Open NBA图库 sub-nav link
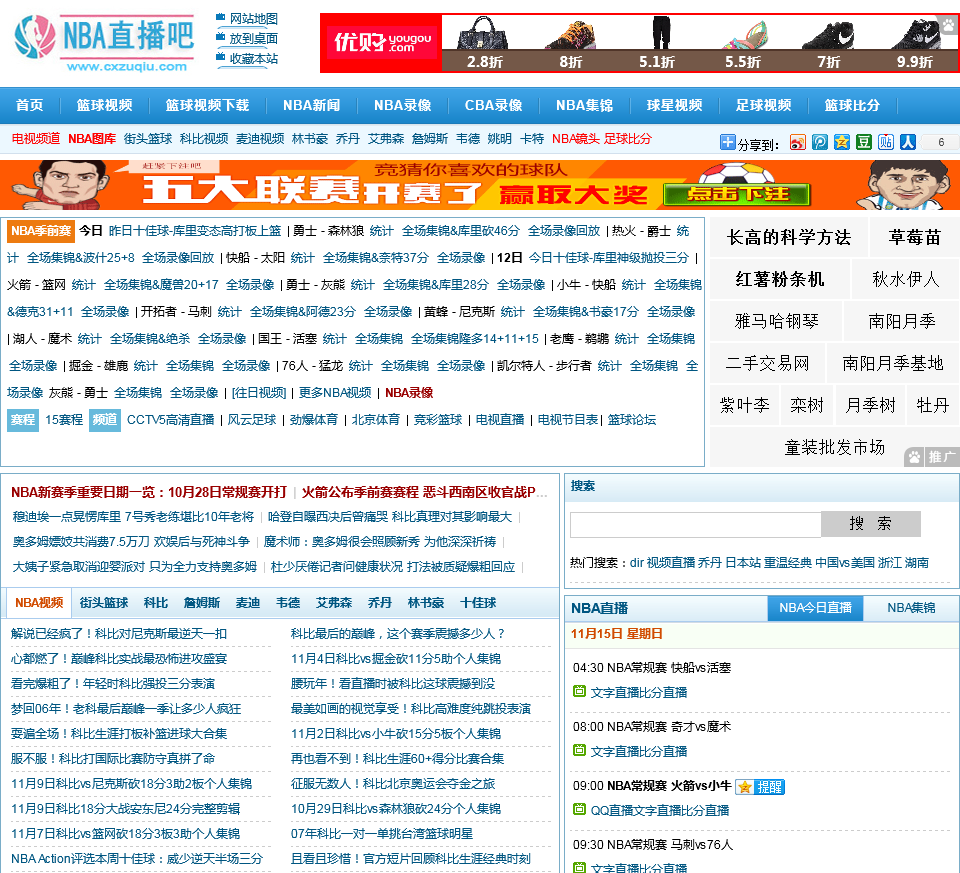The height and width of the screenshot is (873, 960). click(x=92, y=139)
